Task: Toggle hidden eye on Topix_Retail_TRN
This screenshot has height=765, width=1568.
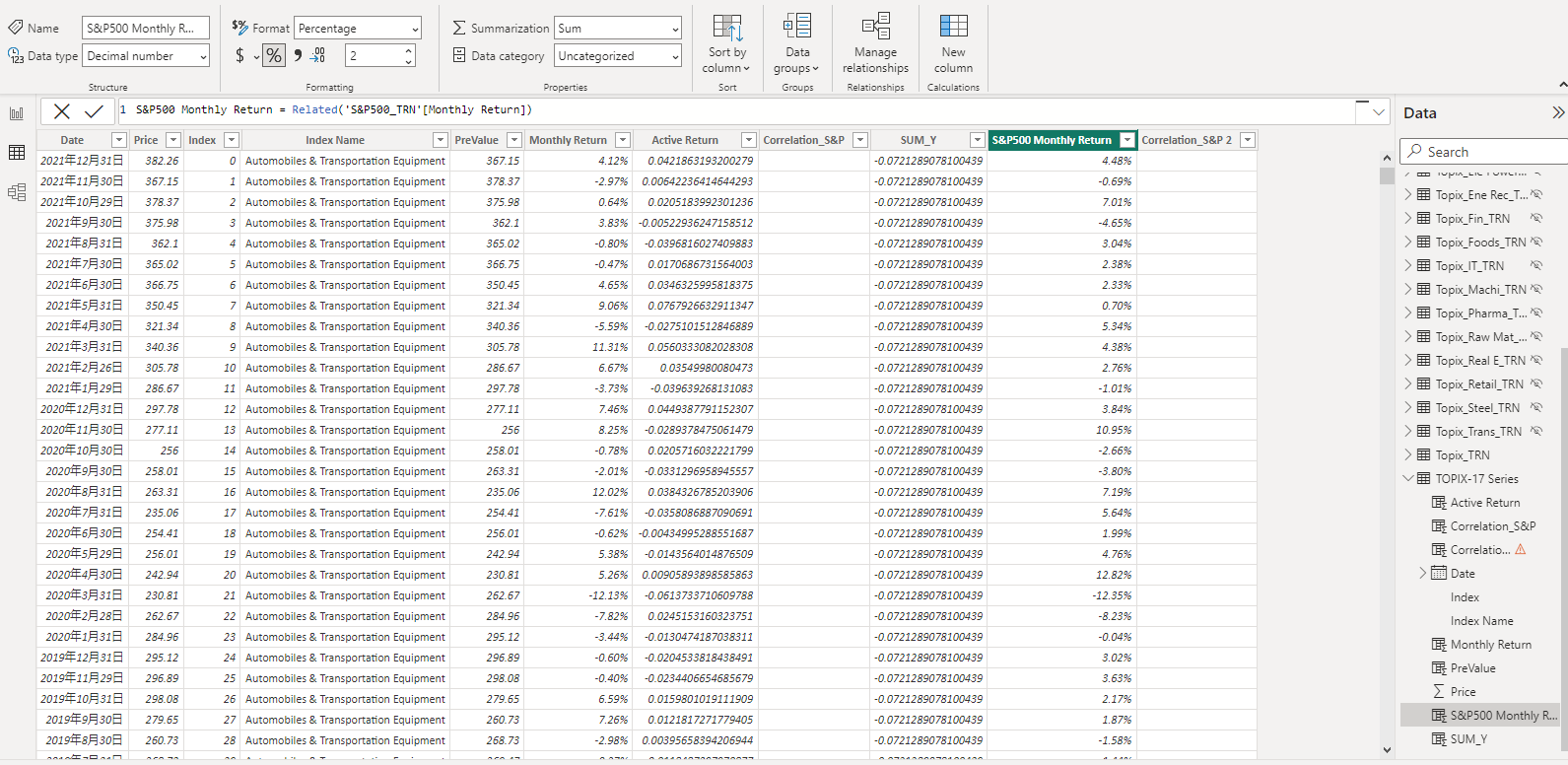Action: coord(1535,384)
